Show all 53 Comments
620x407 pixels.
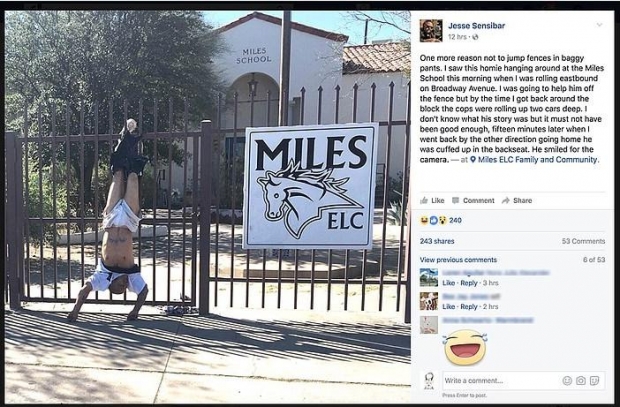pyautogui.click(x=583, y=241)
